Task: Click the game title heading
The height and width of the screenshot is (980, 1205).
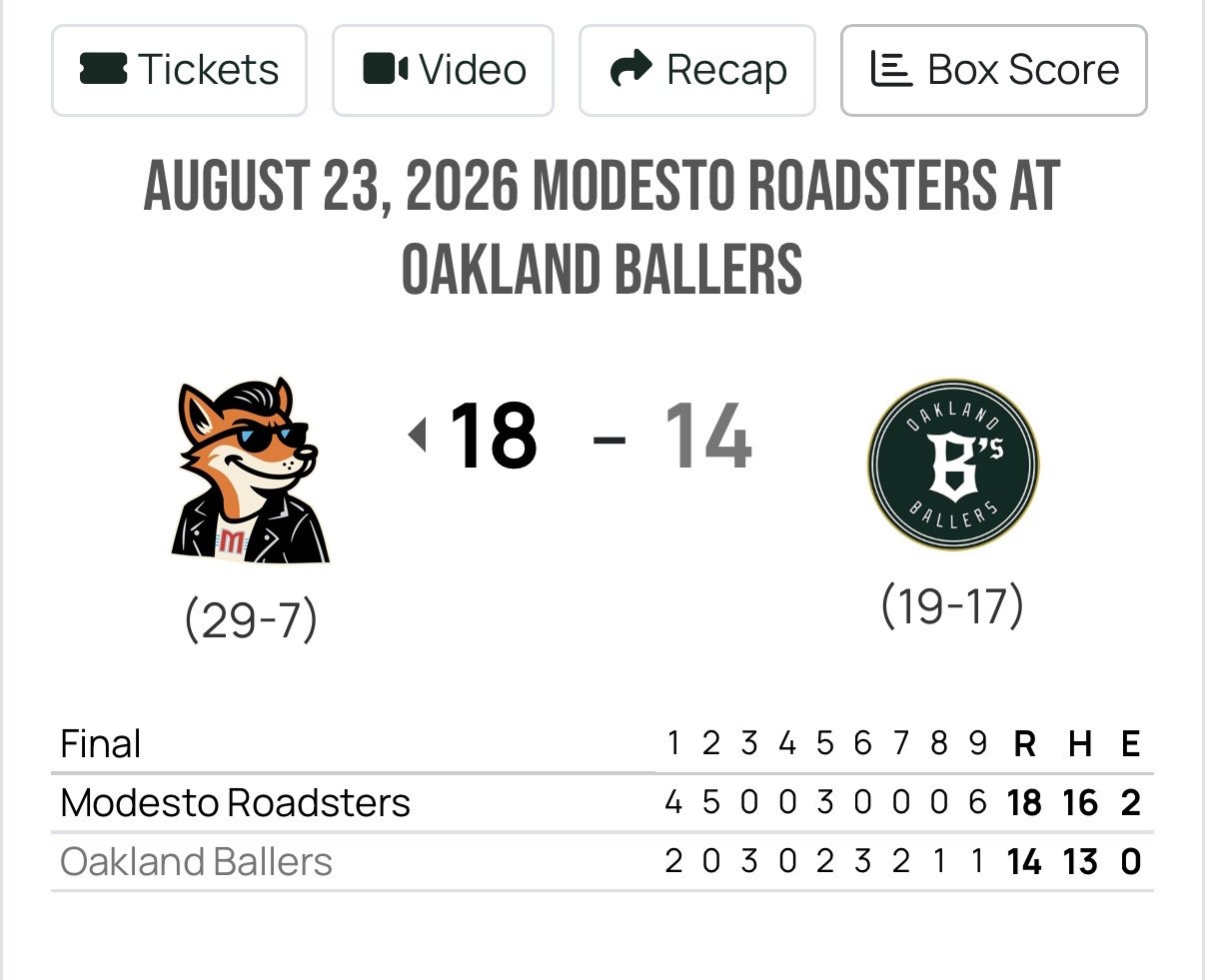Action: click(x=602, y=228)
